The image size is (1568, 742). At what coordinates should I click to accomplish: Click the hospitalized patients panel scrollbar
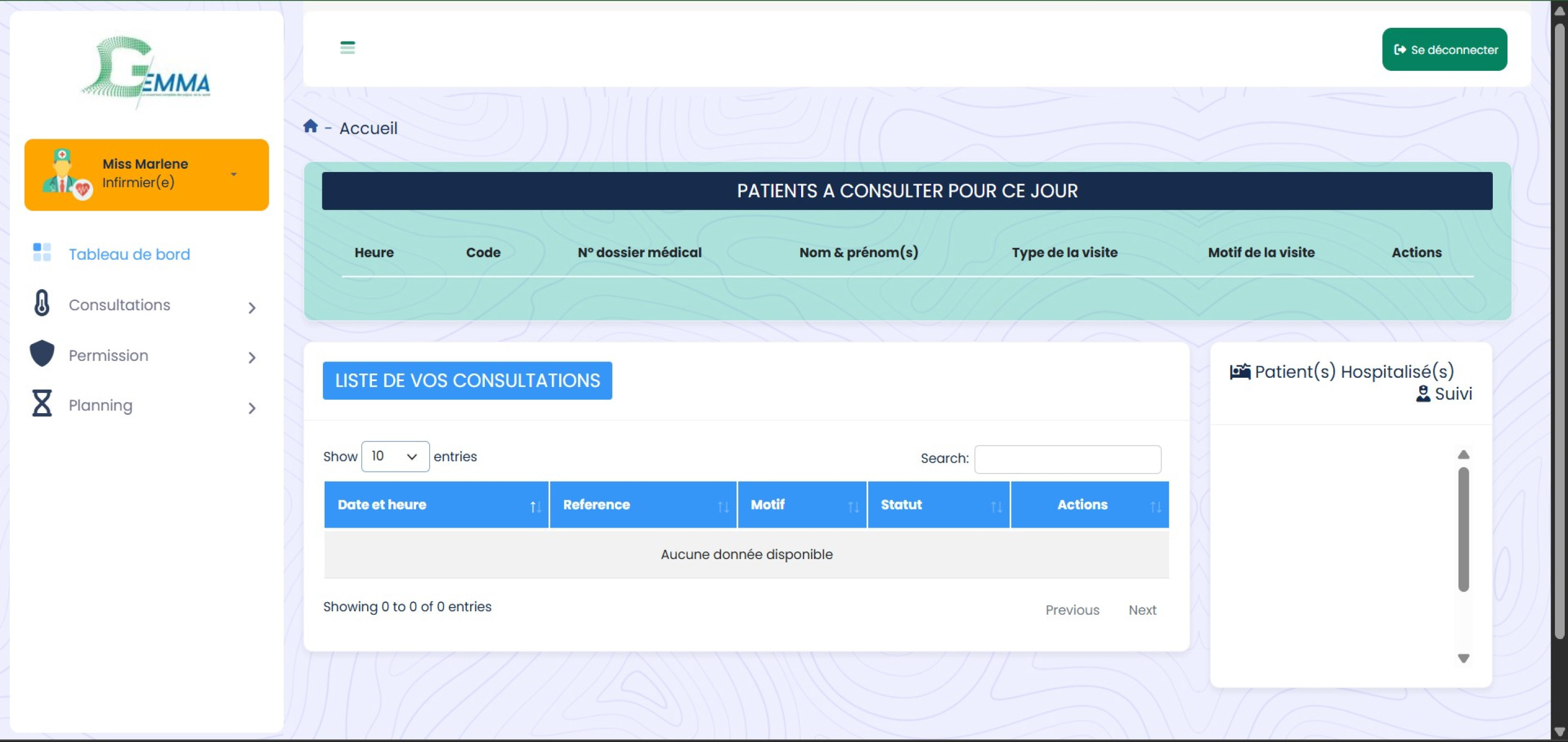pos(1463,529)
